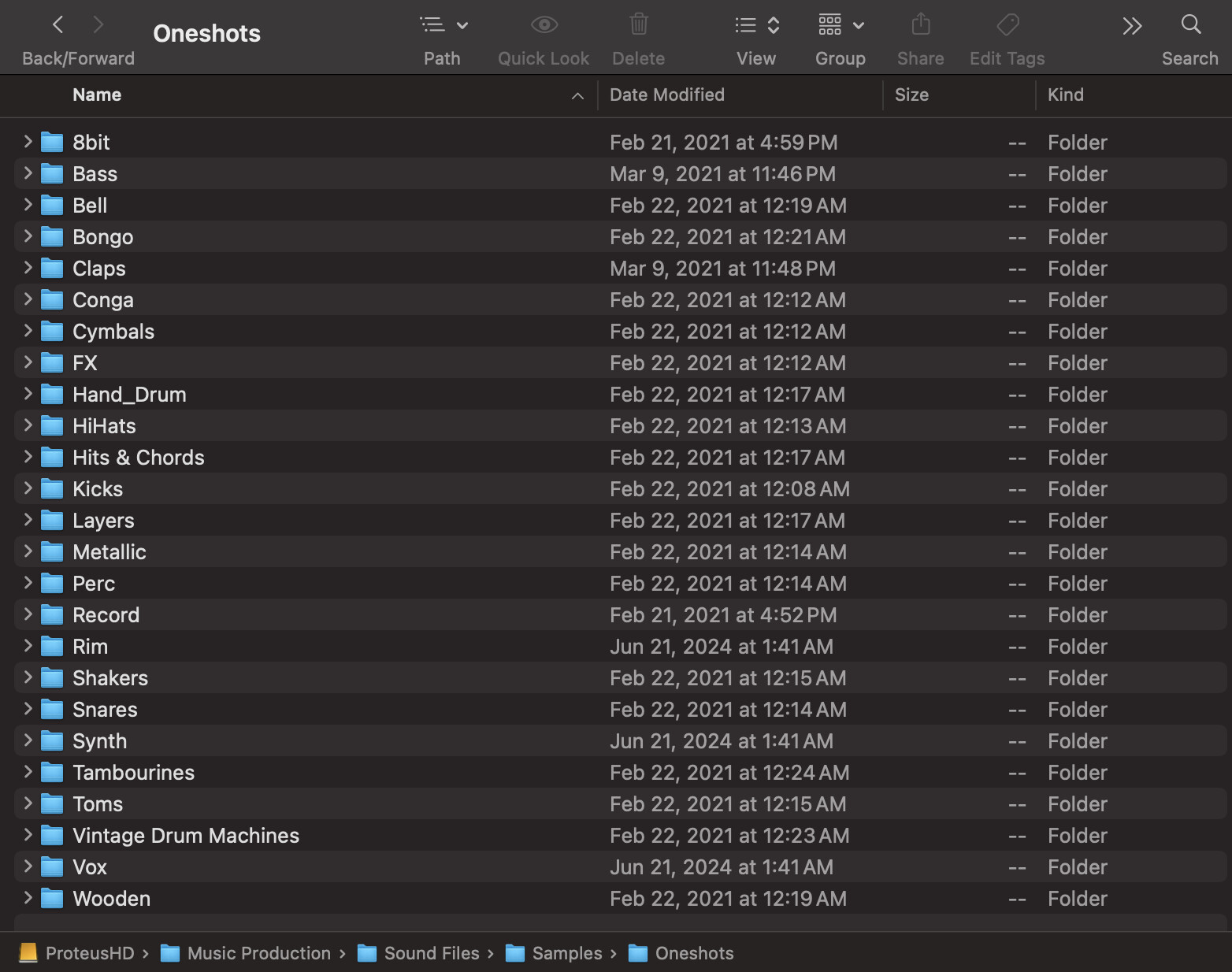Viewport: 1232px width, 972px height.
Task: Select the Synth folder icon
Action: 52,741
